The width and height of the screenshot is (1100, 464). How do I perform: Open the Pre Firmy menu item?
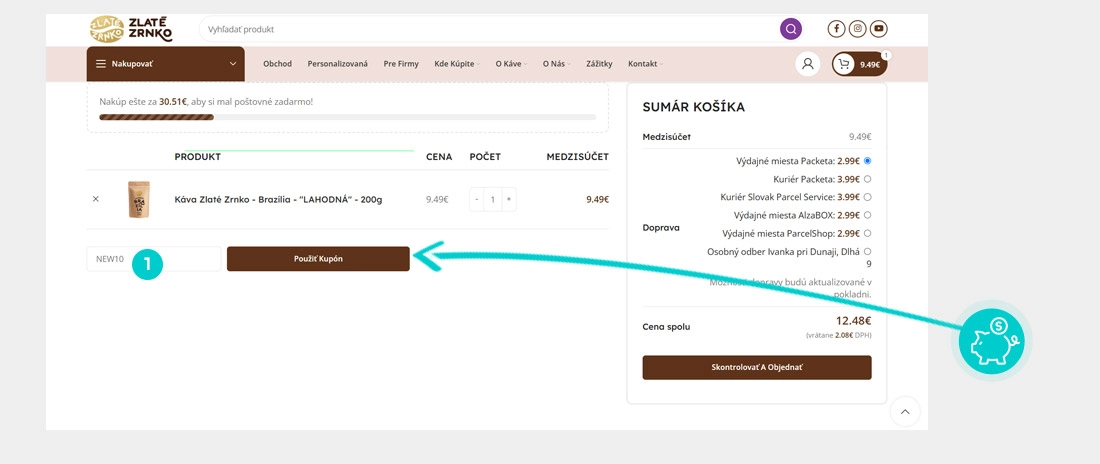pyautogui.click(x=401, y=64)
